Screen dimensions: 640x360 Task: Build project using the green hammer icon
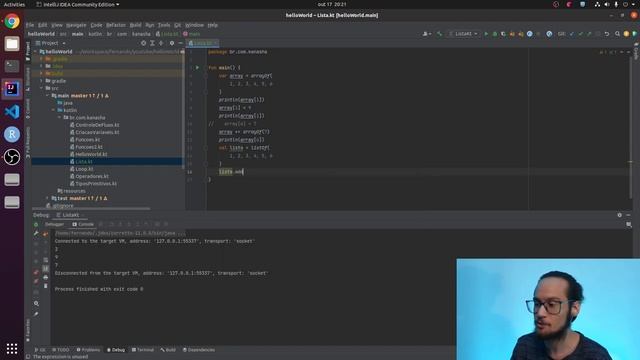(439, 34)
